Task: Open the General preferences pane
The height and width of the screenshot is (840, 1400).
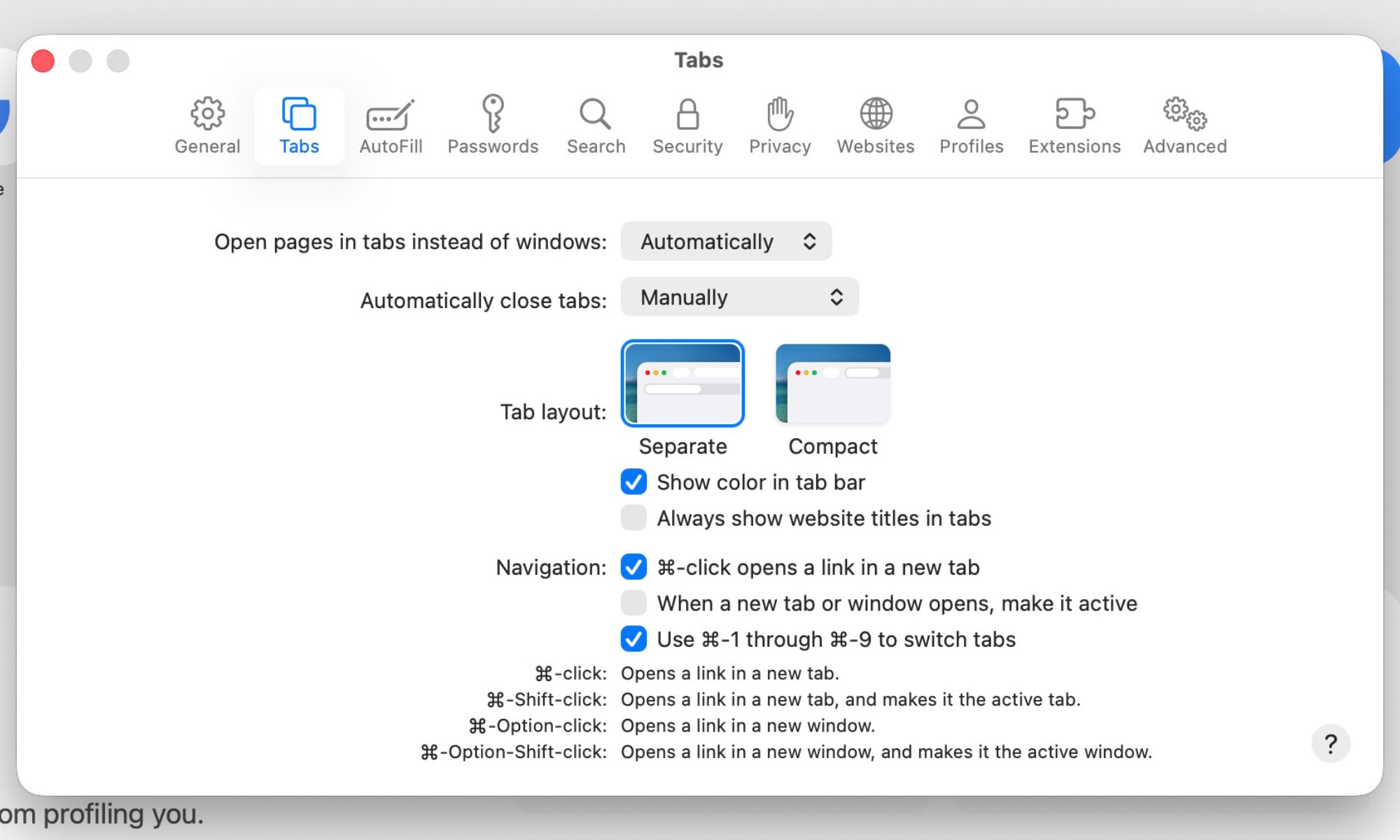Action: [x=206, y=126]
